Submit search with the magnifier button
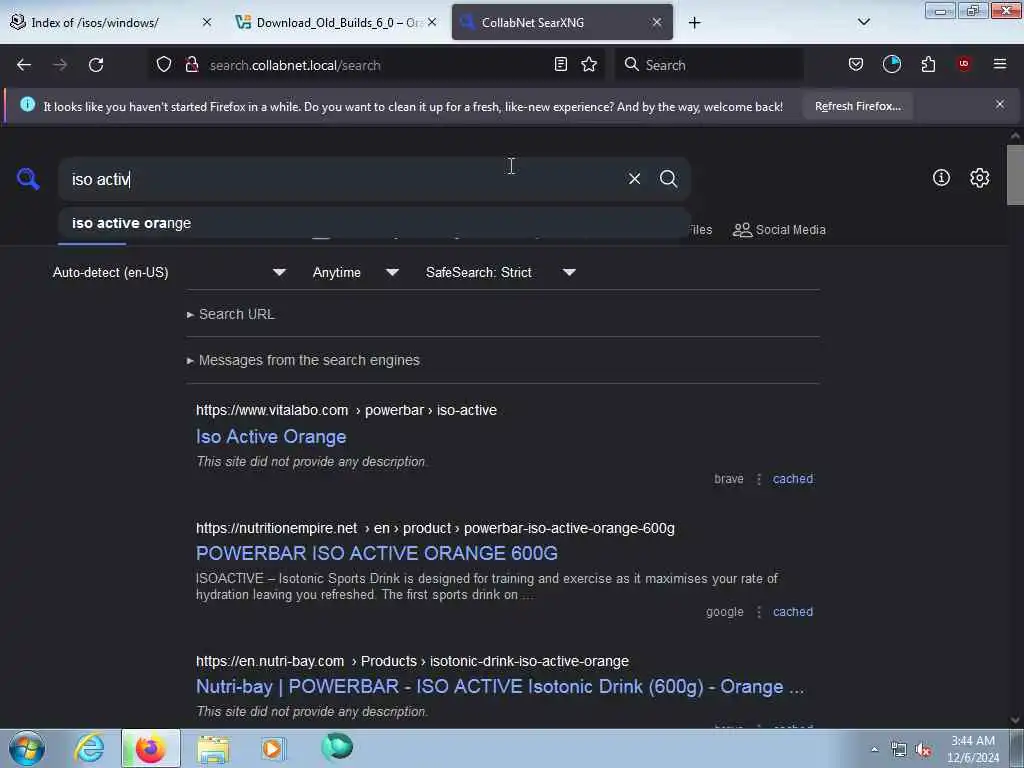 coord(668,178)
